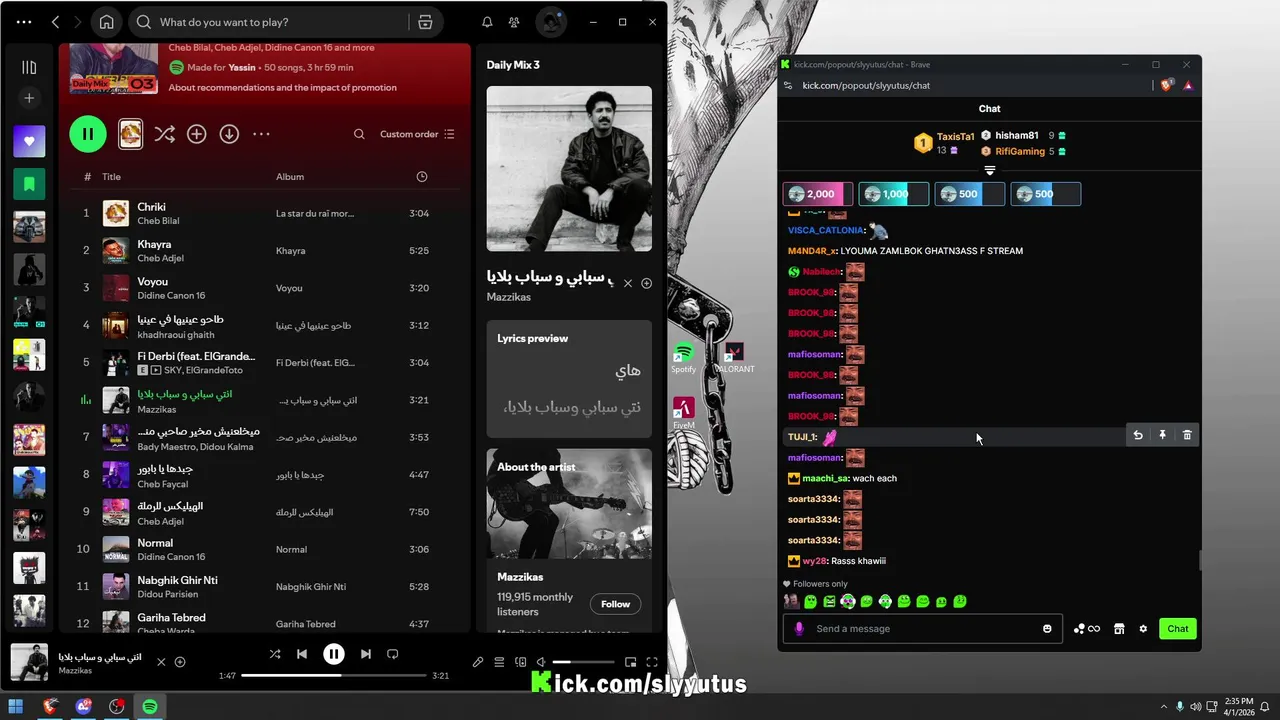
Task: Pin the TUJI_1 chat message
Action: click(x=1162, y=435)
